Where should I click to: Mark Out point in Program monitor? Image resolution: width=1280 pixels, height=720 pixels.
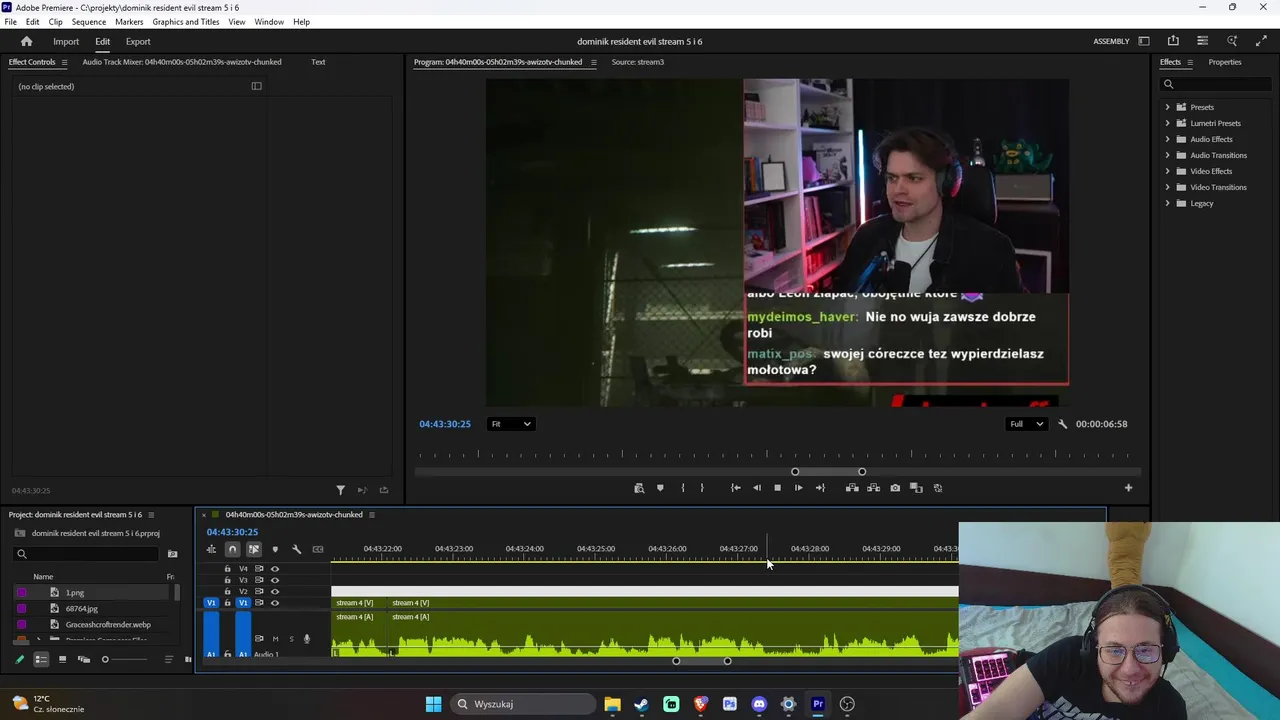tap(702, 488)
